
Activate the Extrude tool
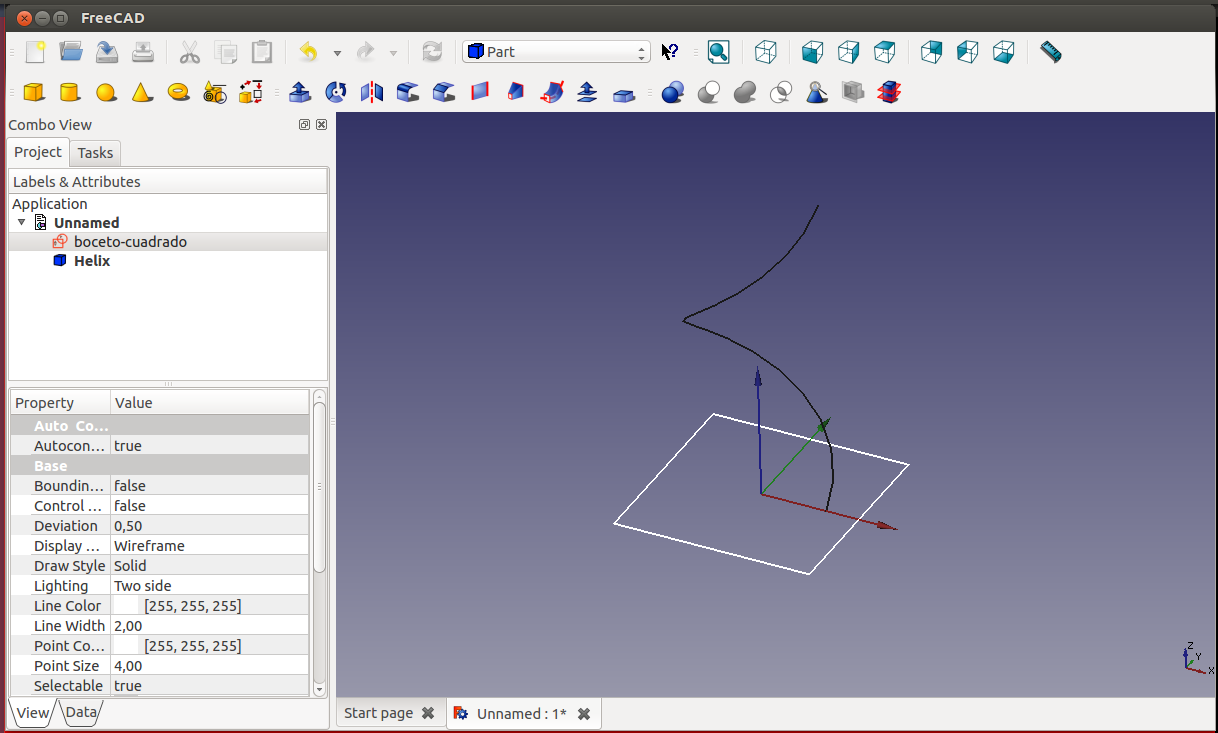click(x=299, y=93)
